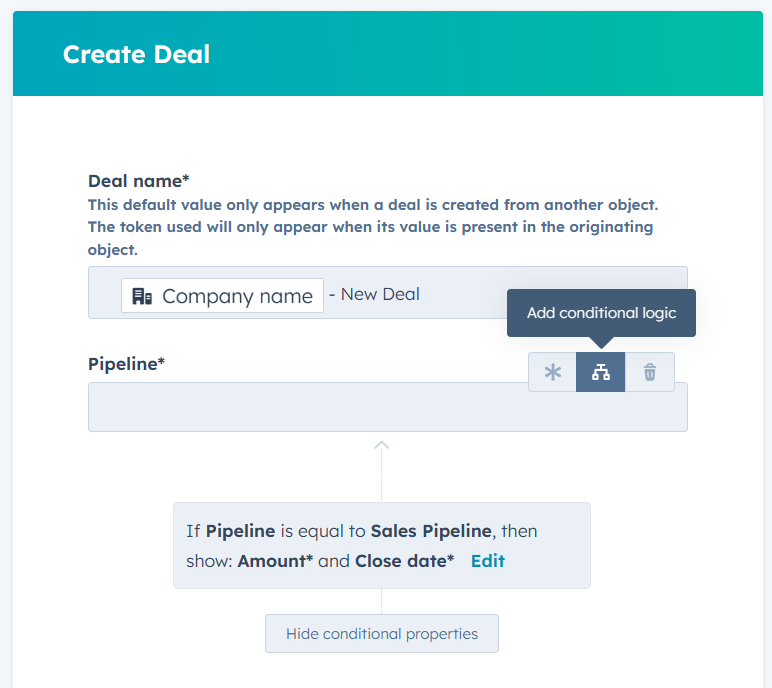772x688 pixels.
Task: Click the Deal name* field label
Action: point(138,181)
